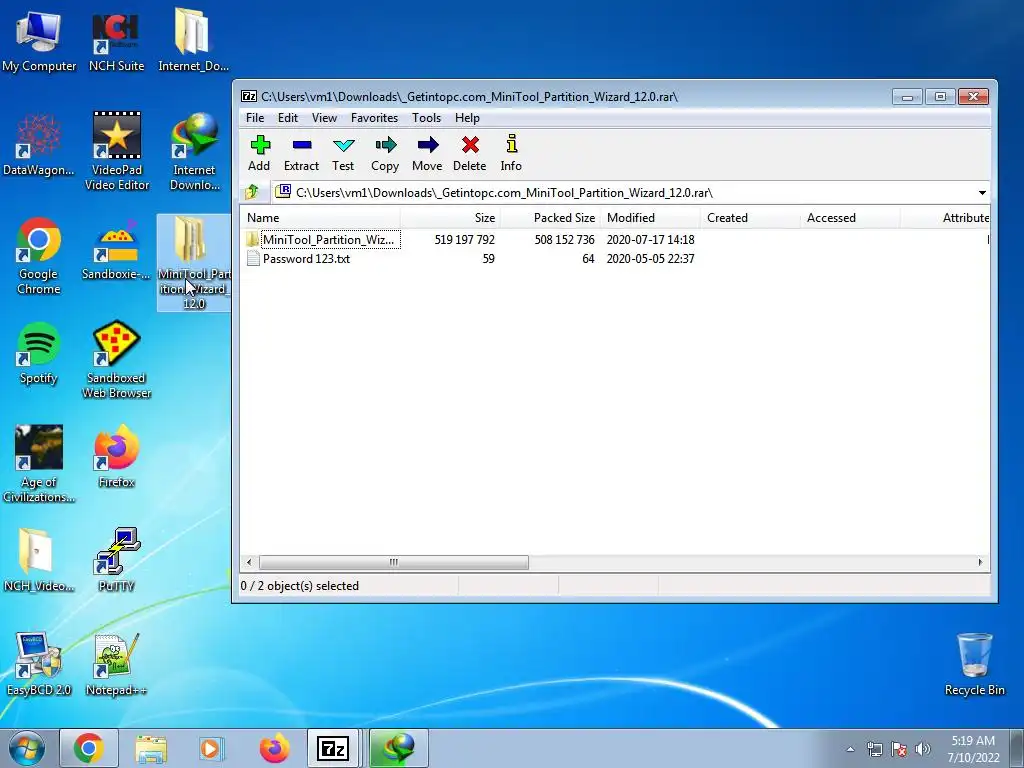This screenshot has width=1024, height=768.
Task: Select the Recycle Bin icon
Action: click(x=974, y=664)
